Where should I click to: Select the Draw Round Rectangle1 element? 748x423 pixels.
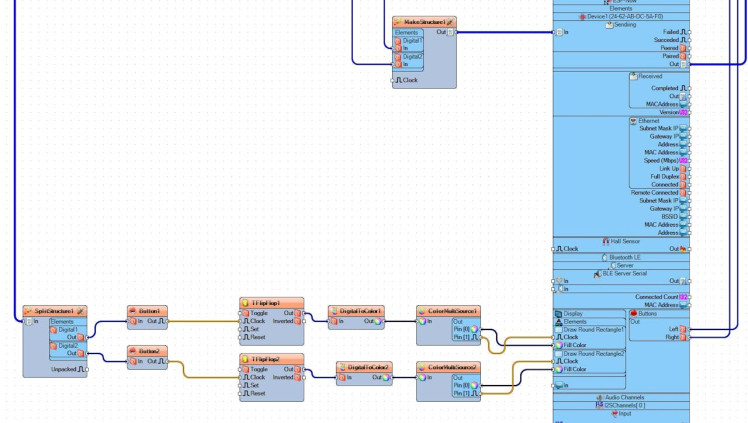[x=594, y=329]
